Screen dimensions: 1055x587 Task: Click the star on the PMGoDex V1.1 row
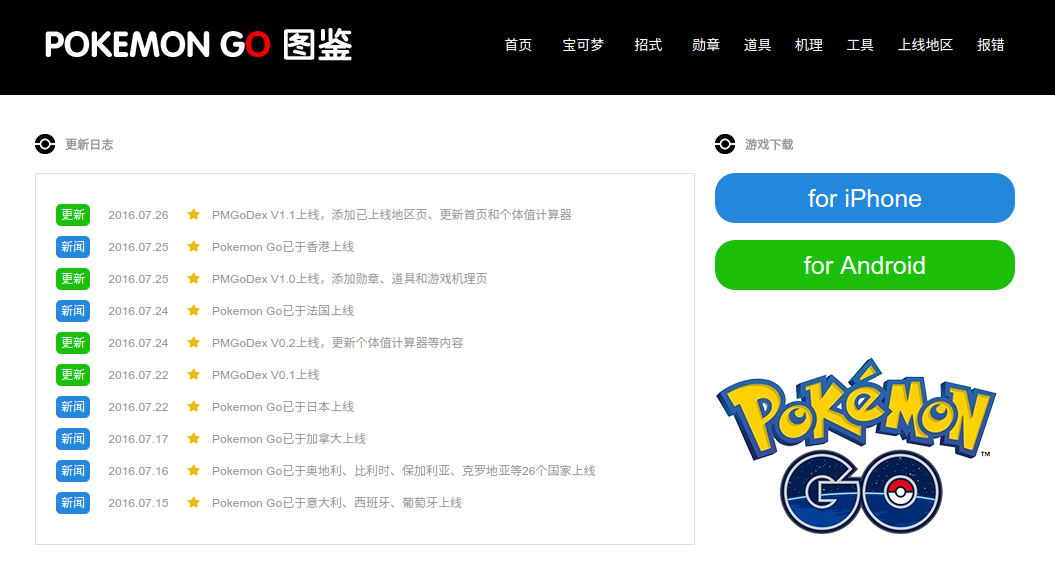pos(194,214)
